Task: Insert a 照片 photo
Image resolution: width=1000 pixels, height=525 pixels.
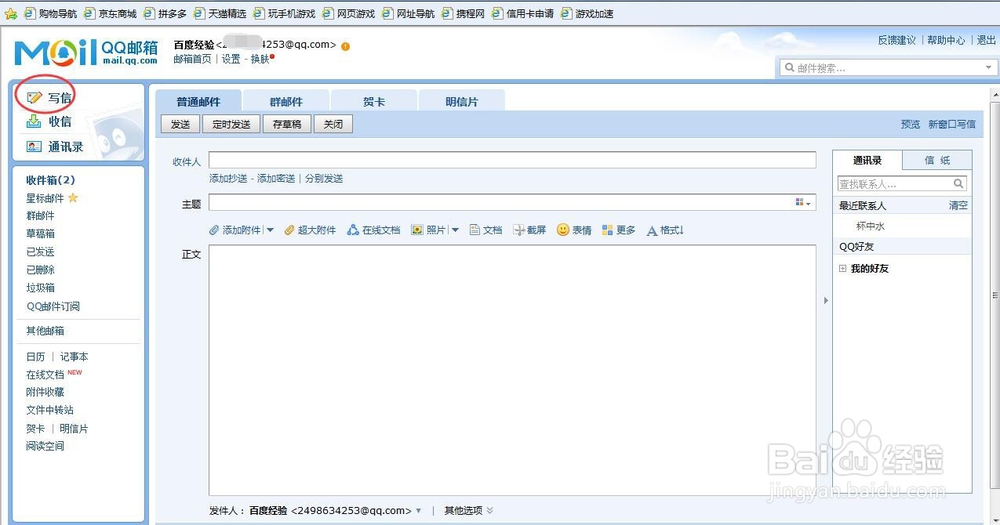Action: [x=428, y=230]
